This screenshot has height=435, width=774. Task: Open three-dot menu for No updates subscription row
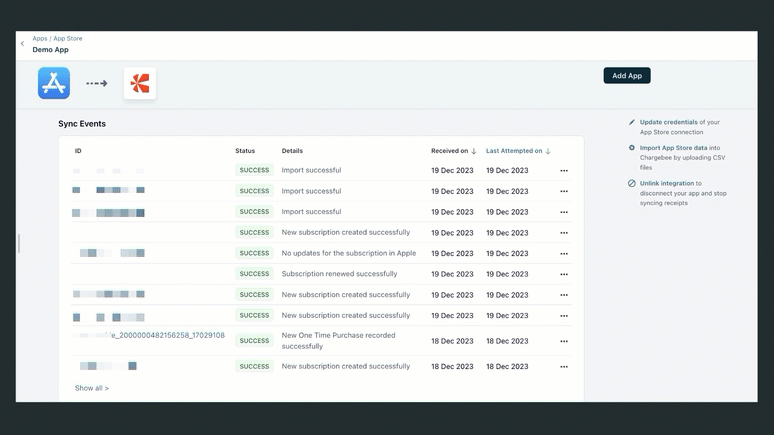pos(564,254)
